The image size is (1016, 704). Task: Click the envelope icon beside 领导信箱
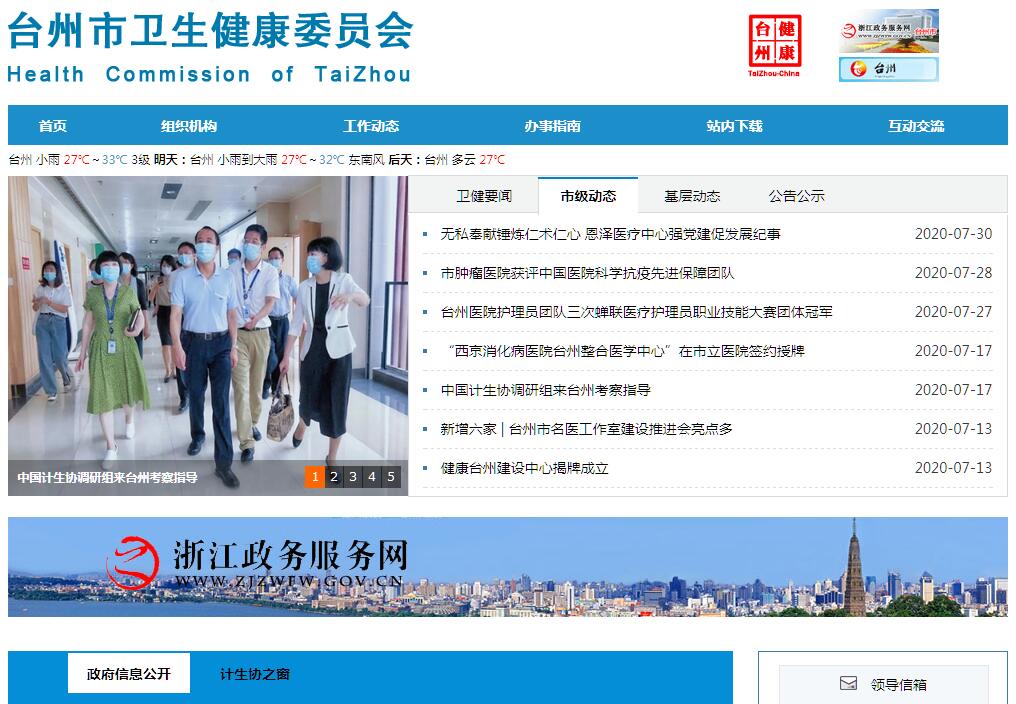(848, 684)
